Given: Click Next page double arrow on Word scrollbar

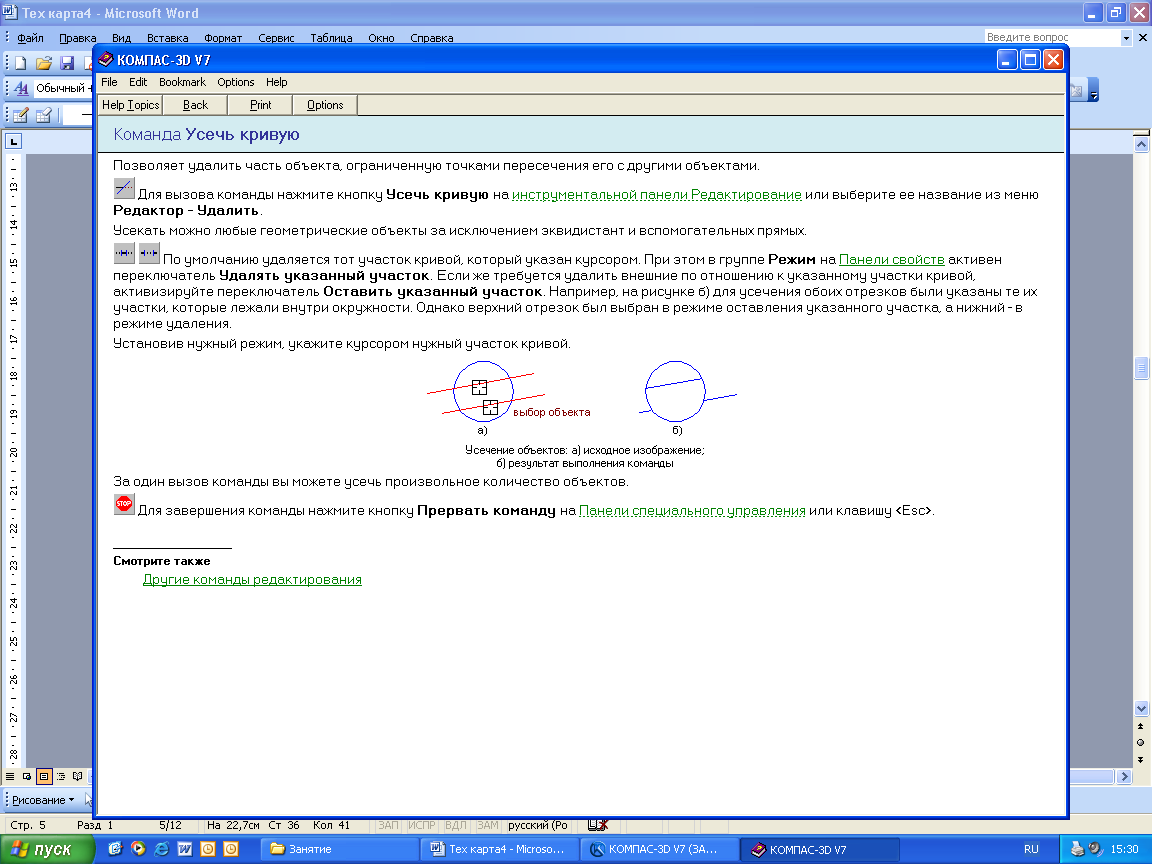Looking at the screenshot, I should pyautogui.click(x=1141, y=760).
